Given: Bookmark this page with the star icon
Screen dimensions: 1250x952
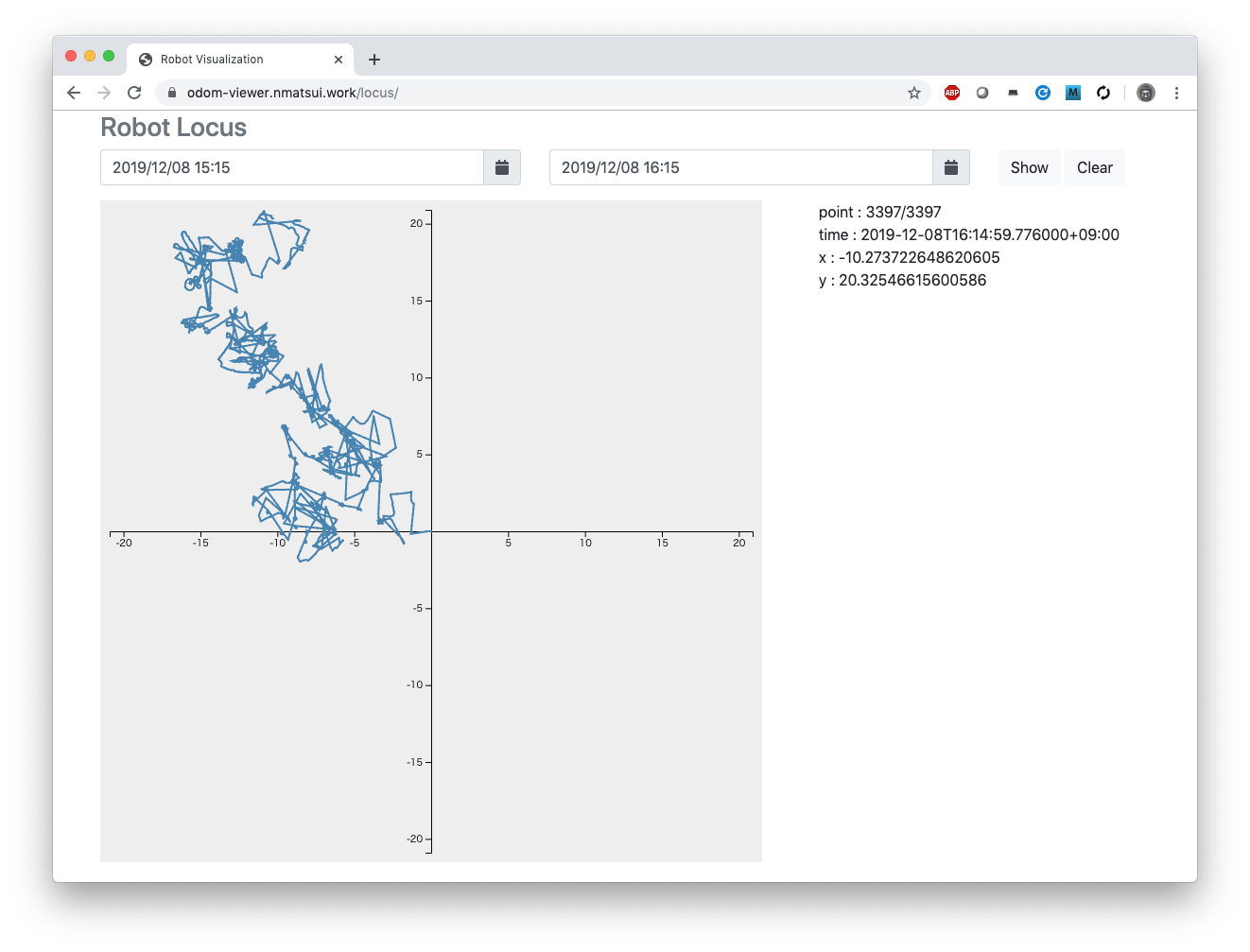Looking at the screenshot, I should tap(914, 93).
